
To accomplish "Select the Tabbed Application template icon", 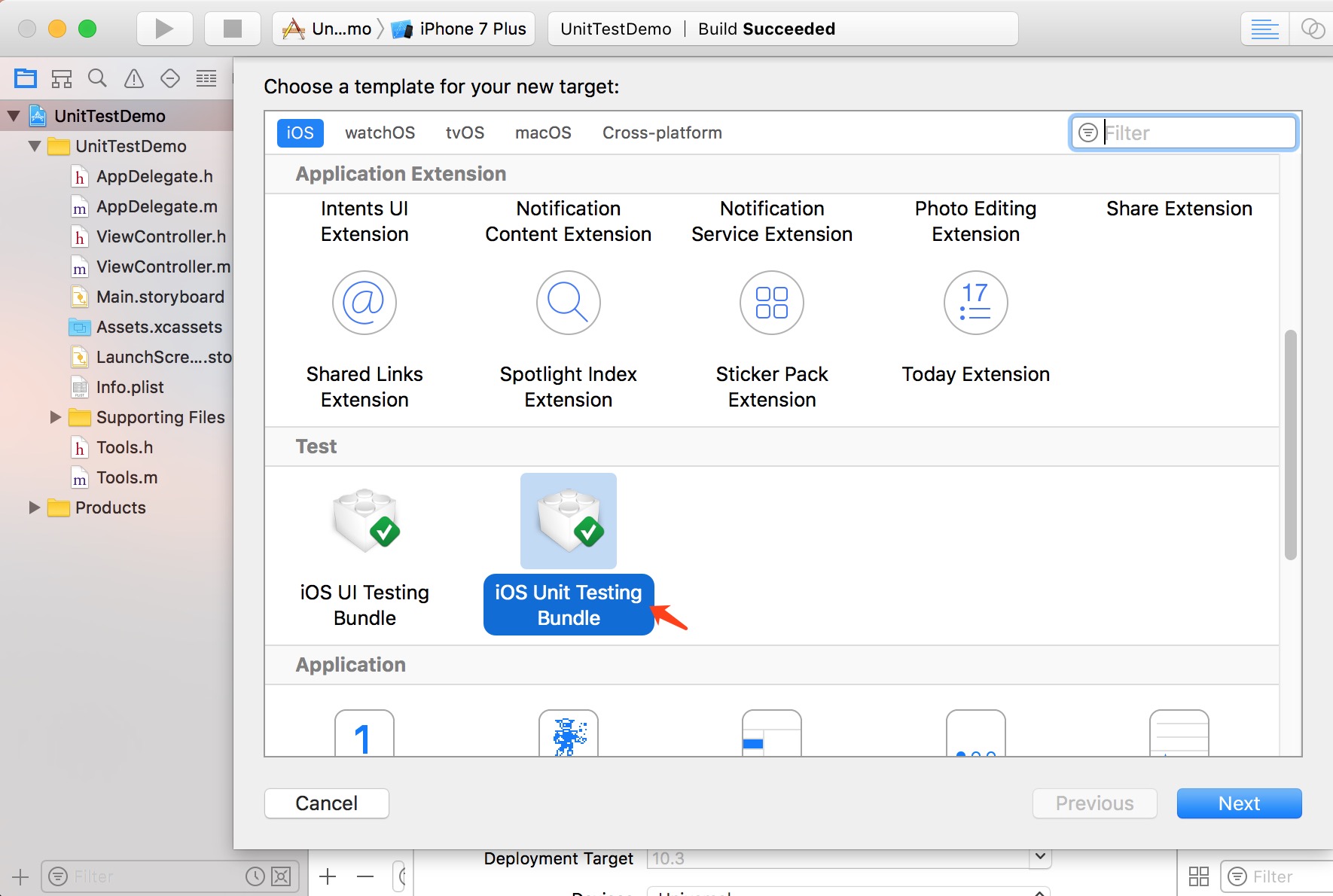I will point(1179,733).
